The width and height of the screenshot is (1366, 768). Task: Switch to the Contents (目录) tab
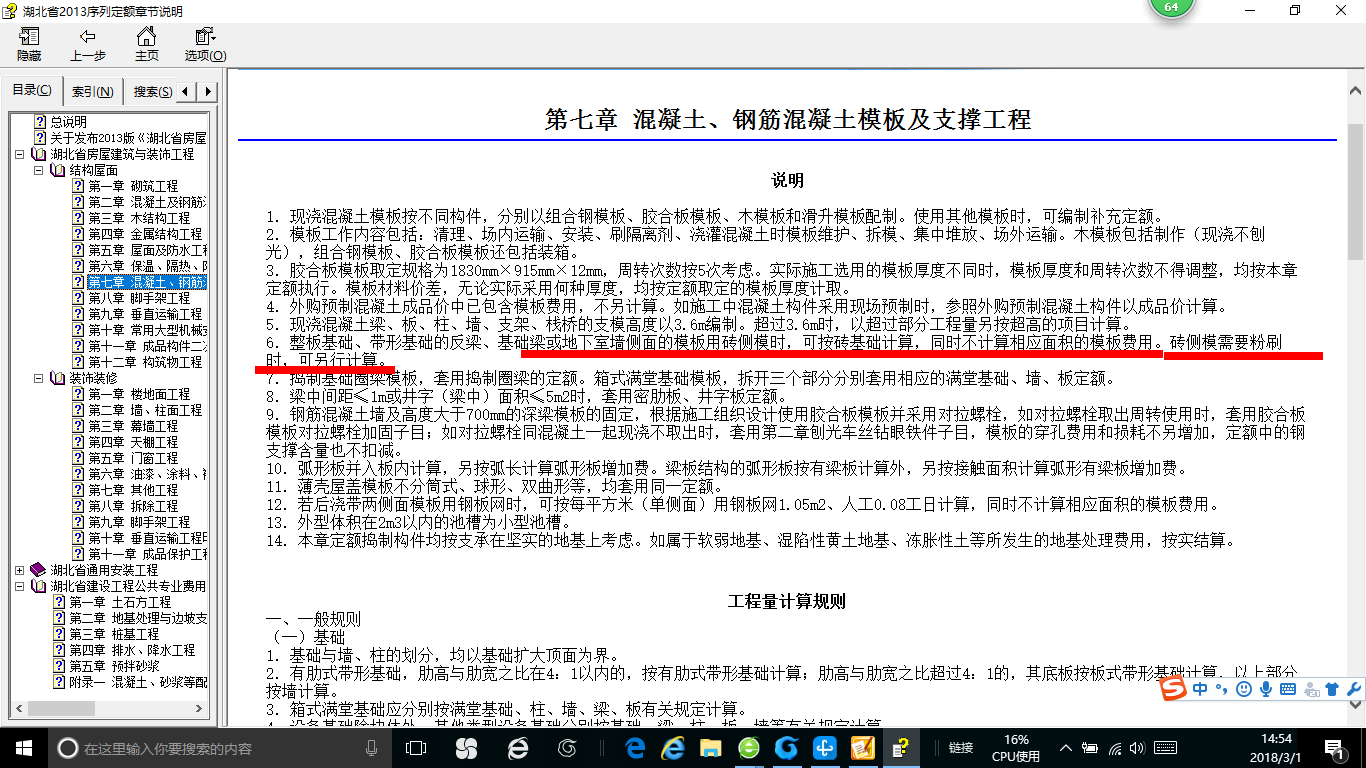pyautogui.click(x=32, y=91)
